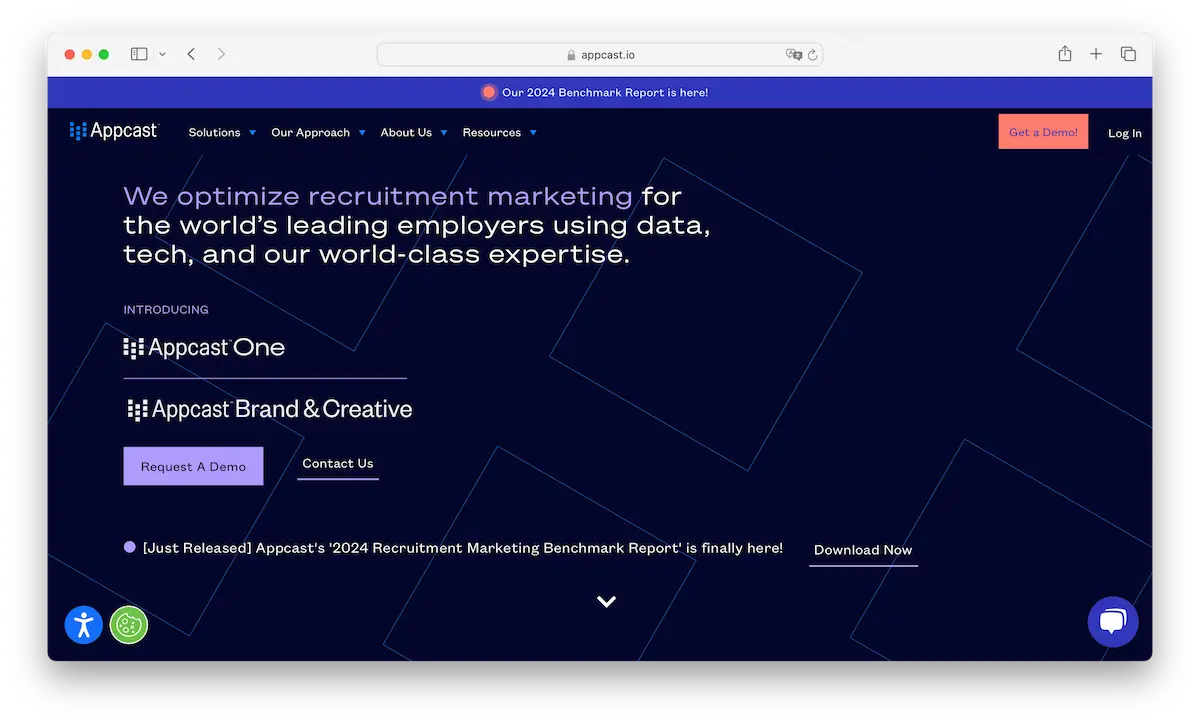Open the cookie consent settings
The width and height of the screenshot is (1200, 724).
click(129, 624)
